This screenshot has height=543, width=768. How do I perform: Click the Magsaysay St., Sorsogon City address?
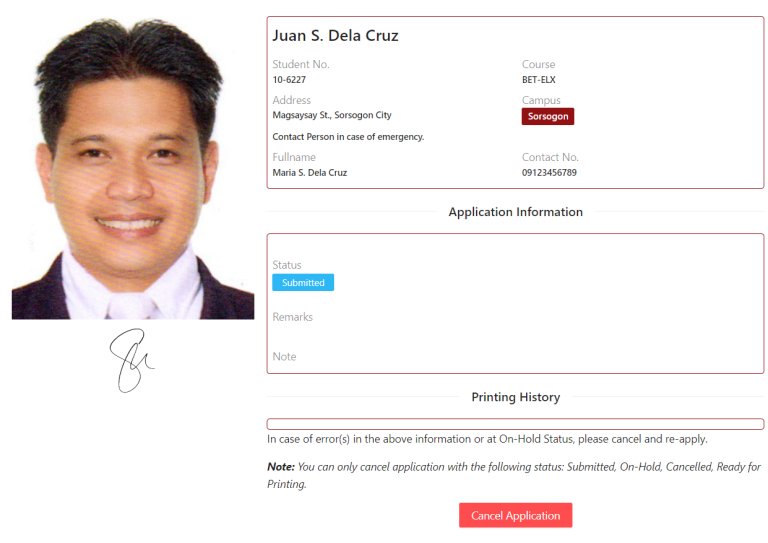[x=332, y=115]
